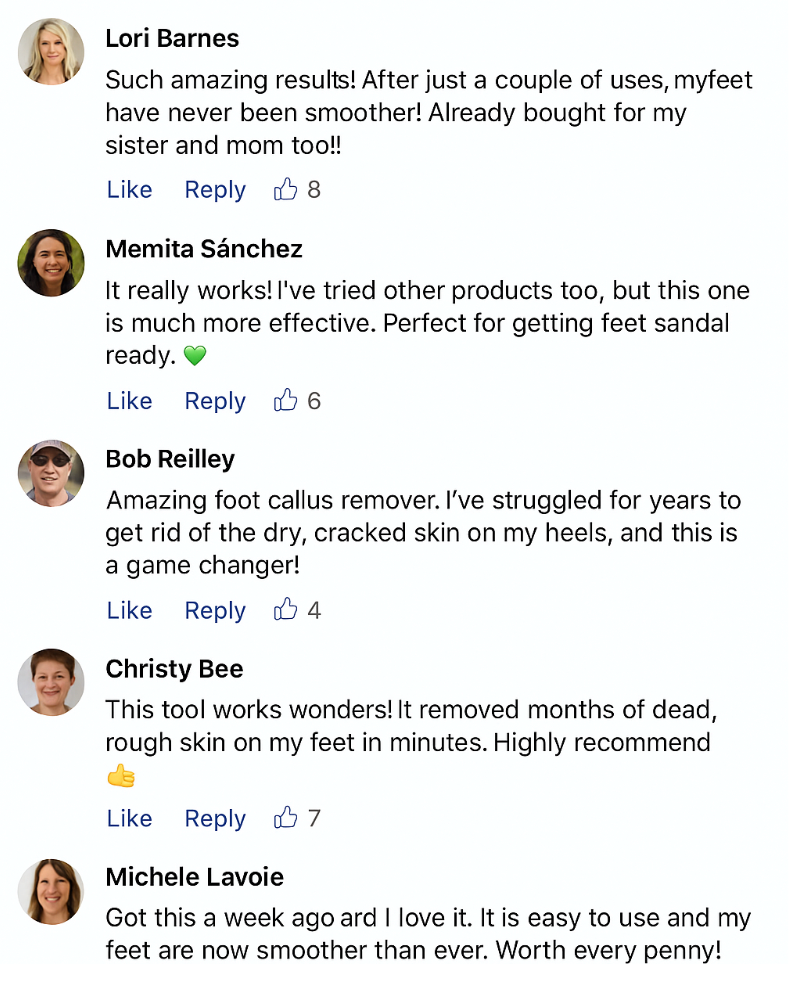The width and height of the screenshot is (806, 1008).
Task: Click thumbs-up icon on Bob Reilley's comment
Action: (286, 610)
